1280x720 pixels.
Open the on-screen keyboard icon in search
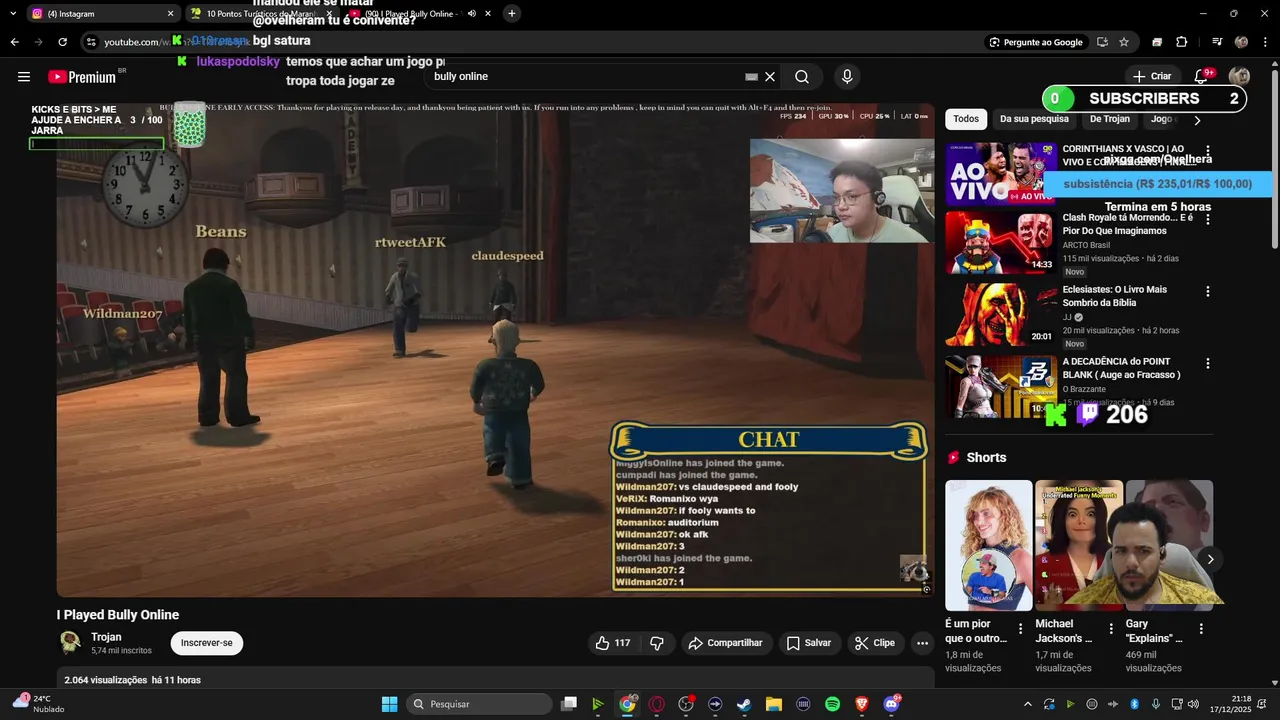752,77
